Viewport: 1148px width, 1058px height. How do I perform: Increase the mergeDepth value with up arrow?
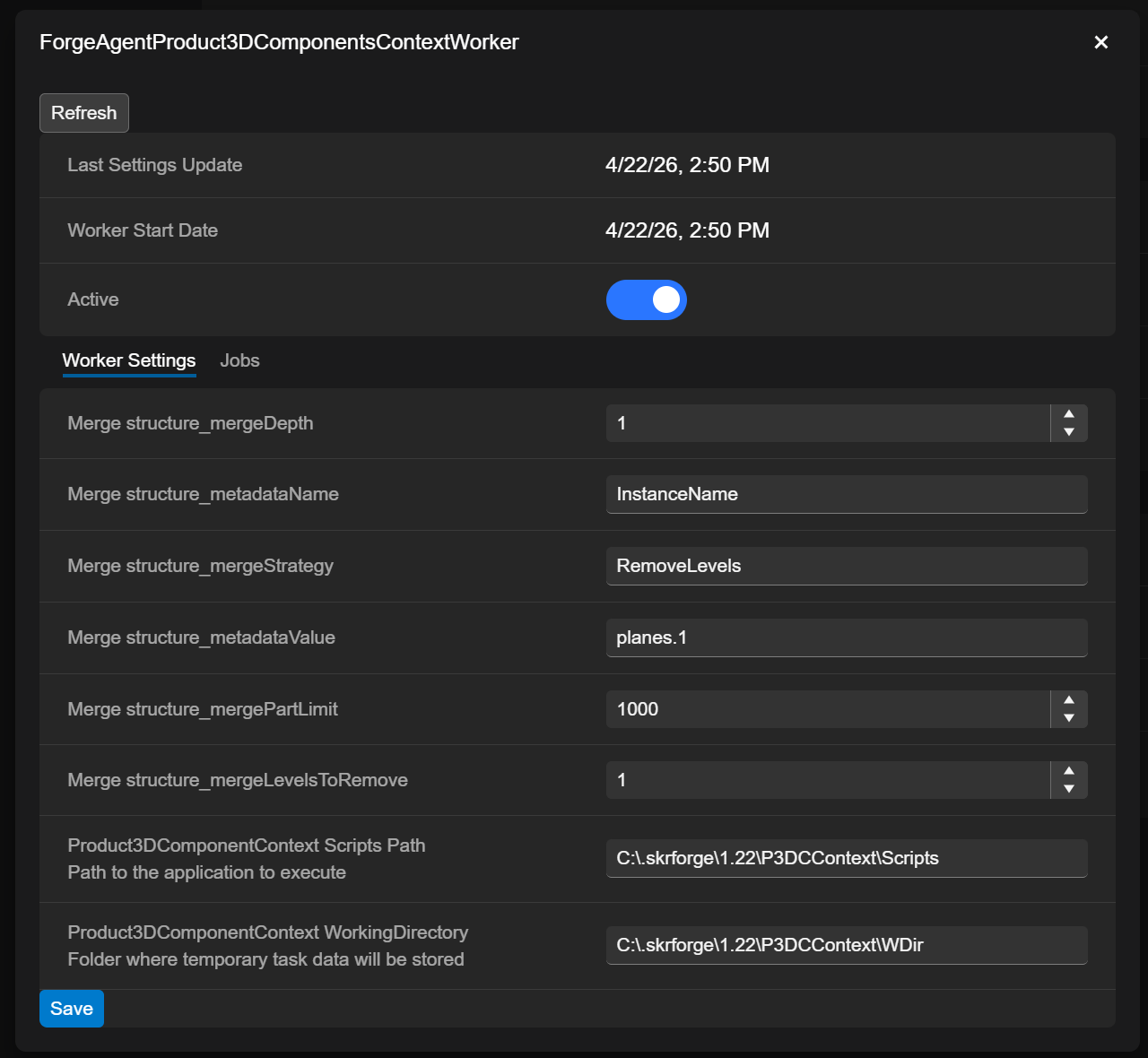click(x=1068, y=414)
